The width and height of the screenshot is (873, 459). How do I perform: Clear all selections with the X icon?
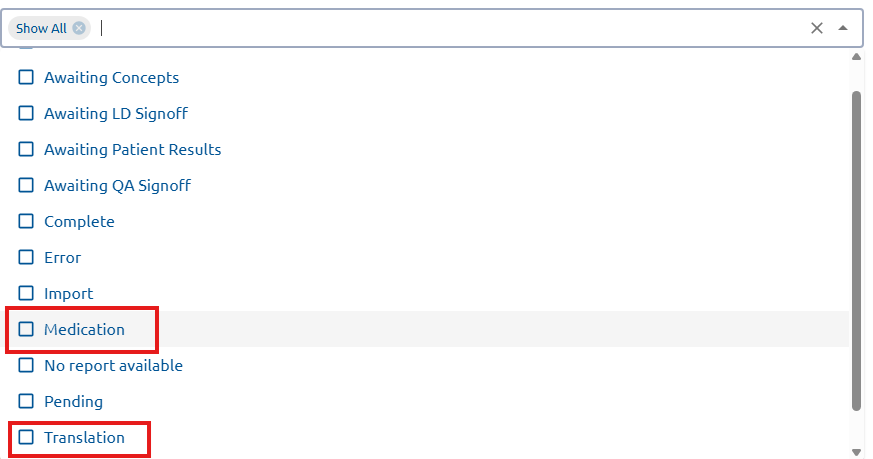(x=817, y=28)
